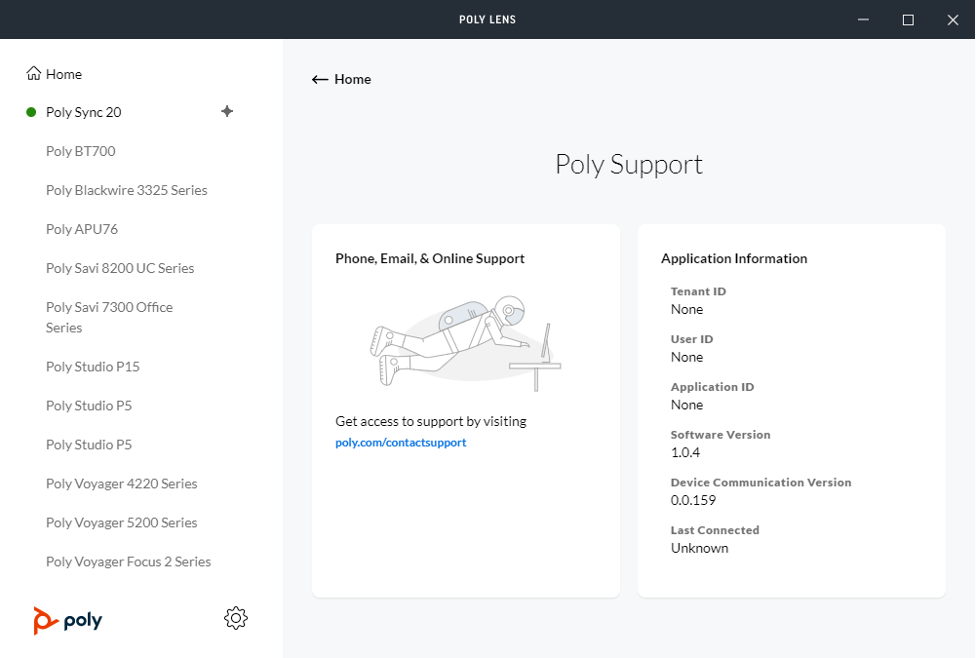Select Poly Voyager Focus 2 Series
The width and height of the screenshot is (977, 658).
[128, 562]
